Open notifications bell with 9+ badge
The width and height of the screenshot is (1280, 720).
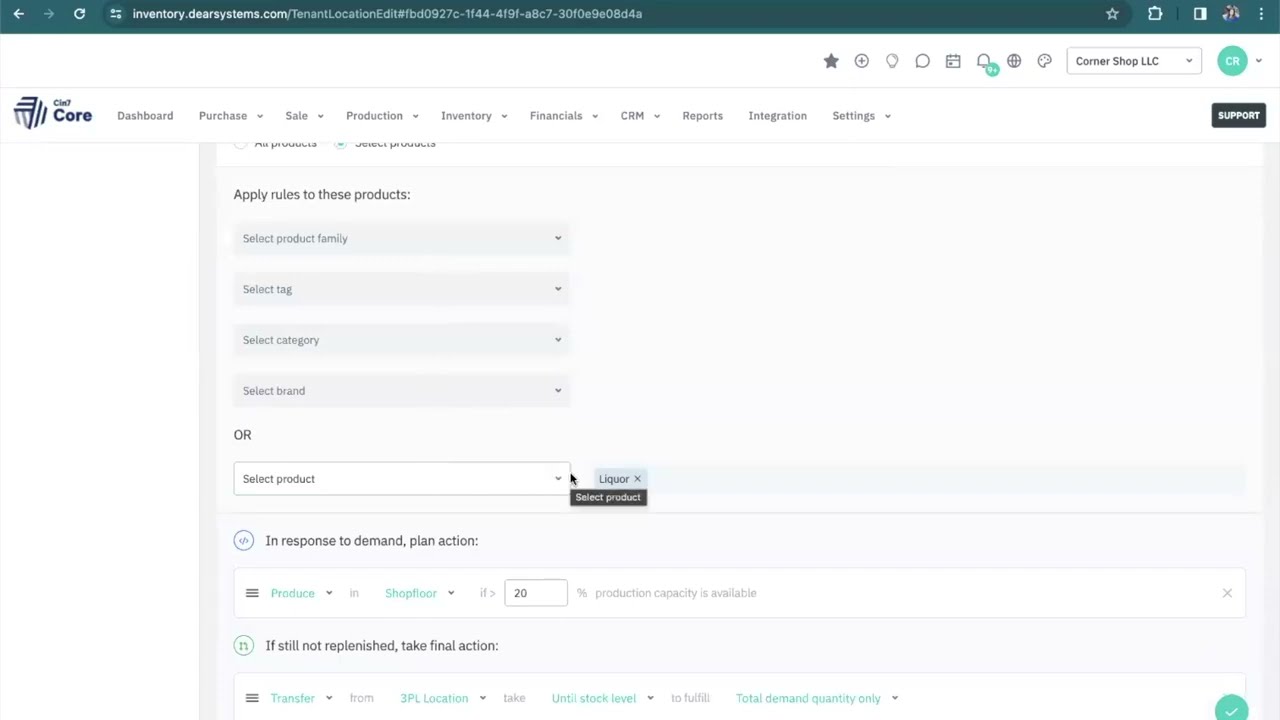[x=985, y=63]
